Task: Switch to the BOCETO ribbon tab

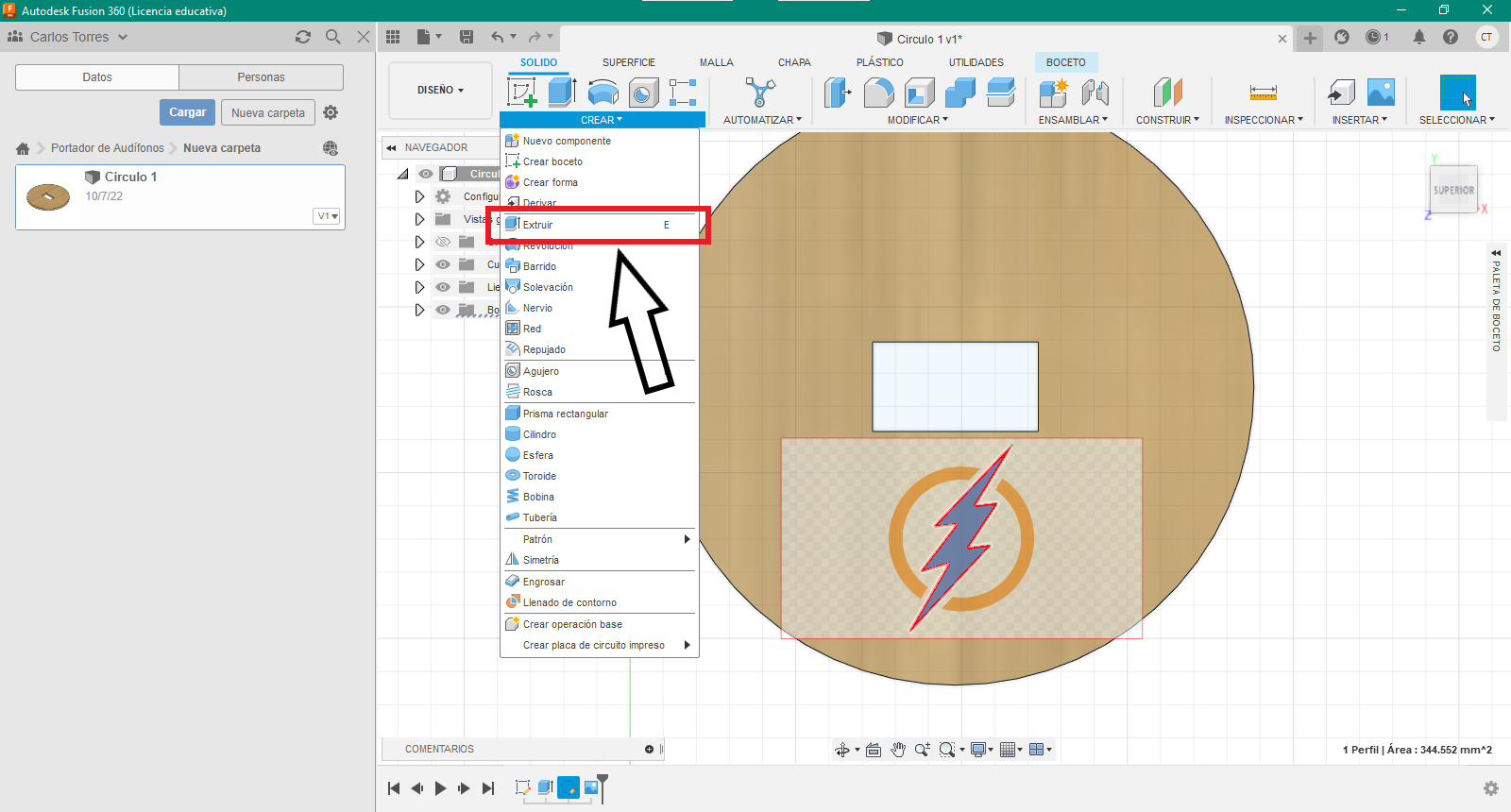Action: click(1065, 62)
